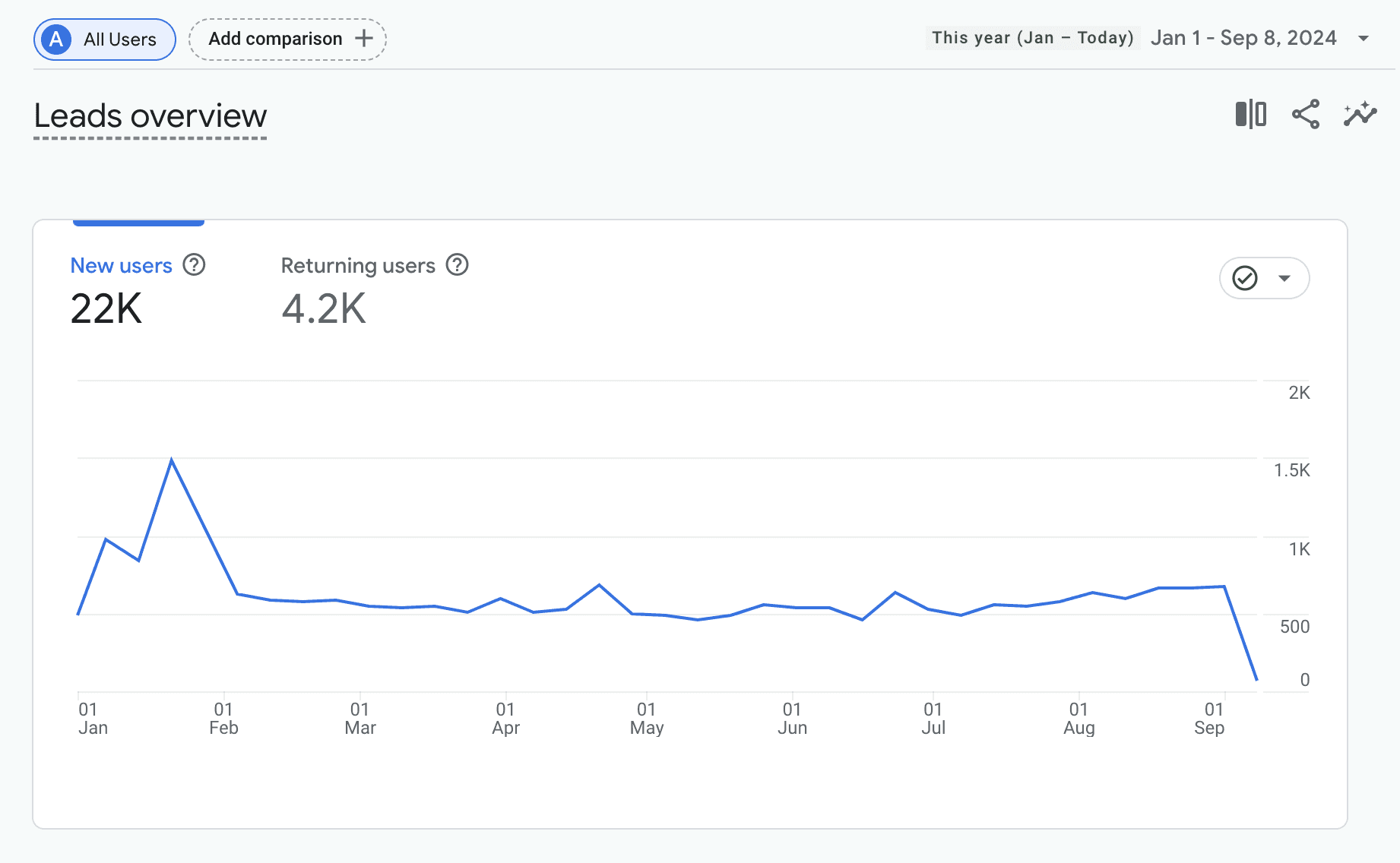The height and width of the screenshot is (863, 1400).
Task: Click the plus icon in Add comparison
Action: click(364, 39)
